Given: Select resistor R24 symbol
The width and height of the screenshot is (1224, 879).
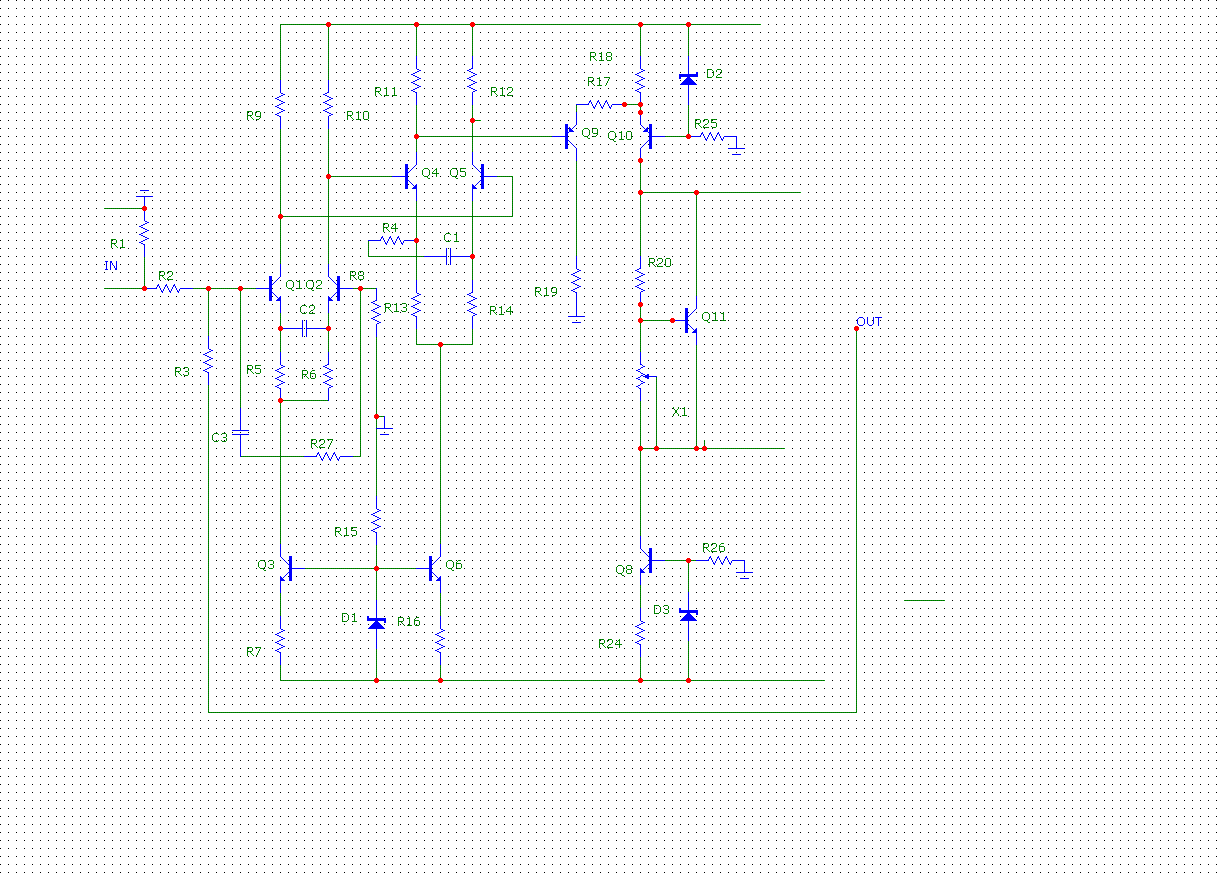Looking at the screenshot, I should tap(640, 632).
